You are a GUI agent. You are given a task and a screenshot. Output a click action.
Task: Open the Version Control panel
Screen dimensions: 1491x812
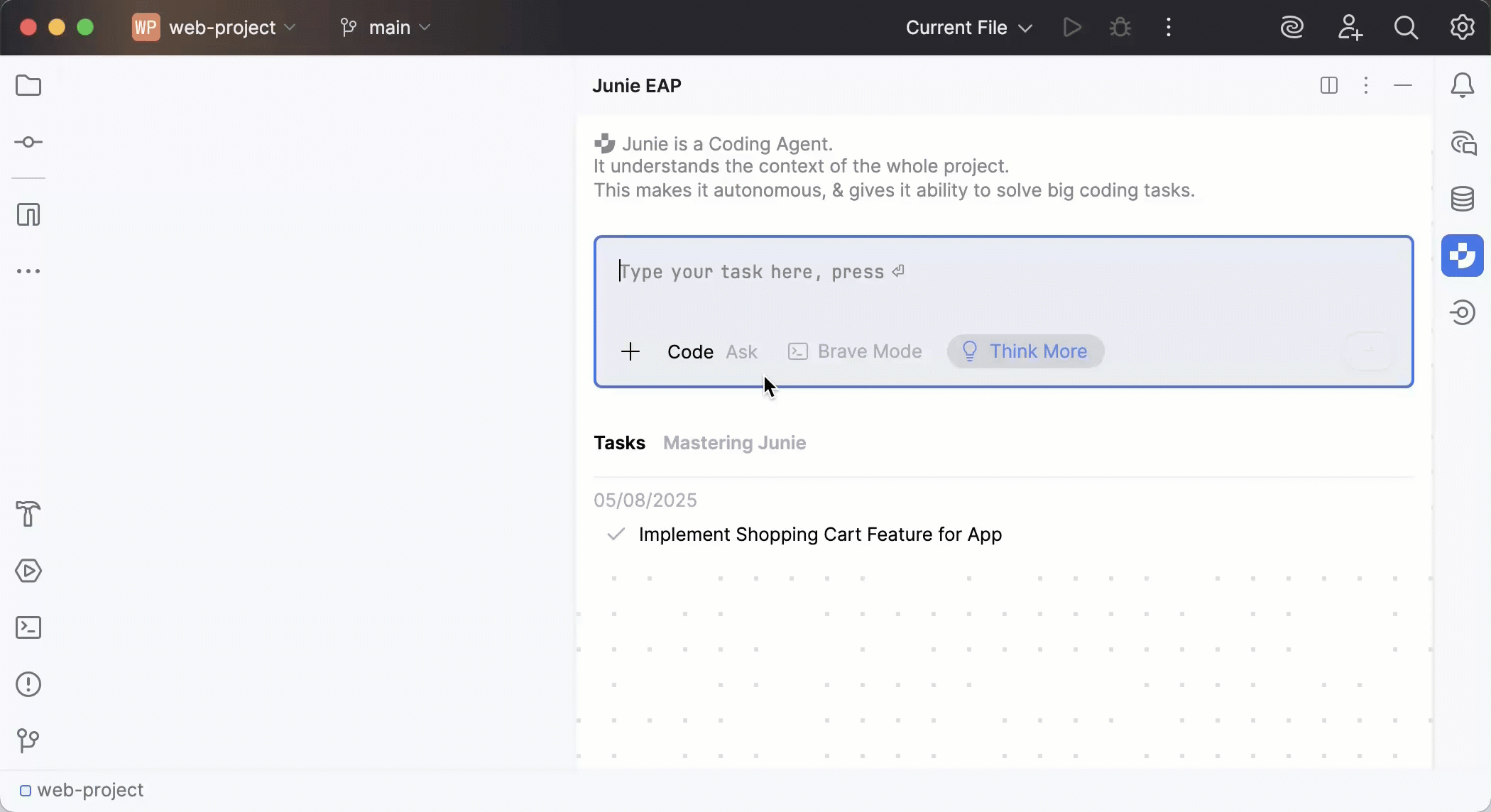[x=28, y=741]
